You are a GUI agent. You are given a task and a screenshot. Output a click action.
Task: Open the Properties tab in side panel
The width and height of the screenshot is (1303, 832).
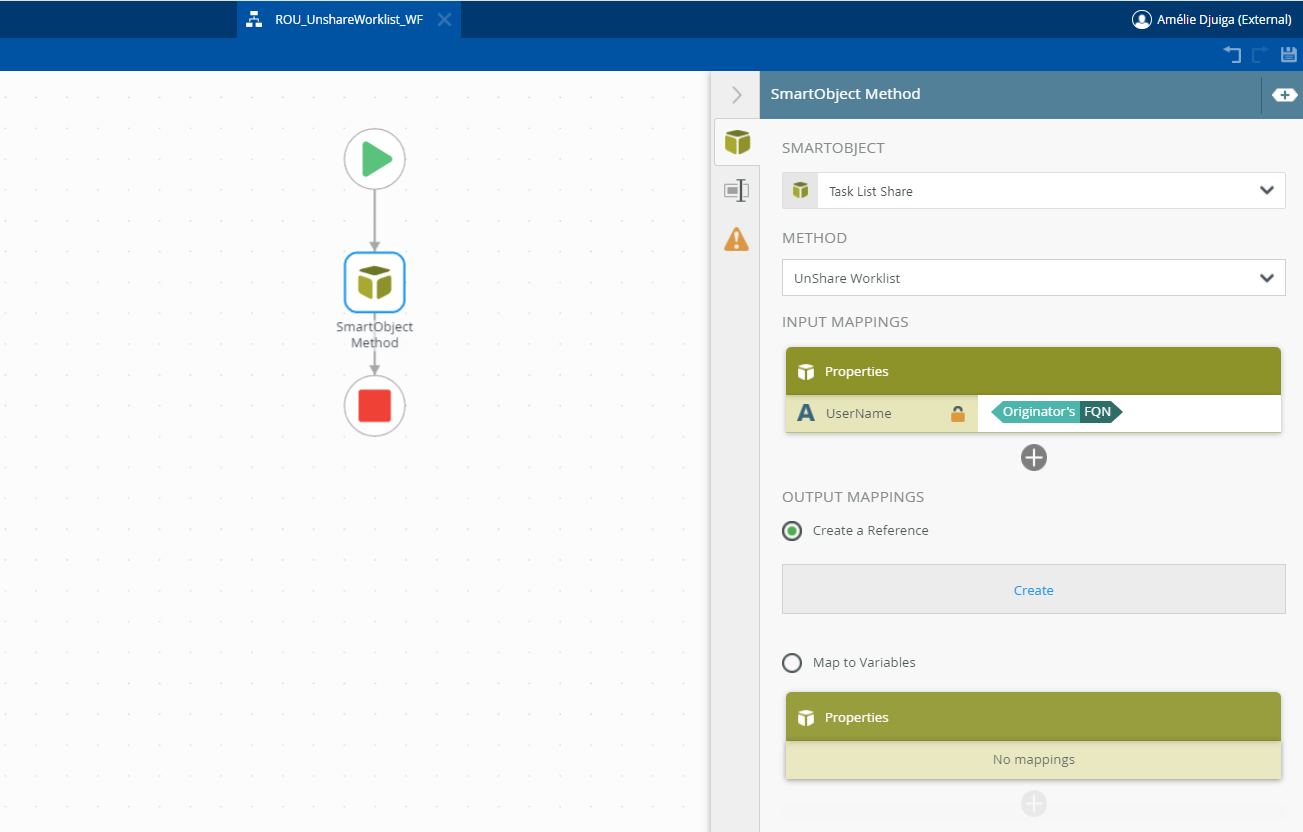coord(737,190)
